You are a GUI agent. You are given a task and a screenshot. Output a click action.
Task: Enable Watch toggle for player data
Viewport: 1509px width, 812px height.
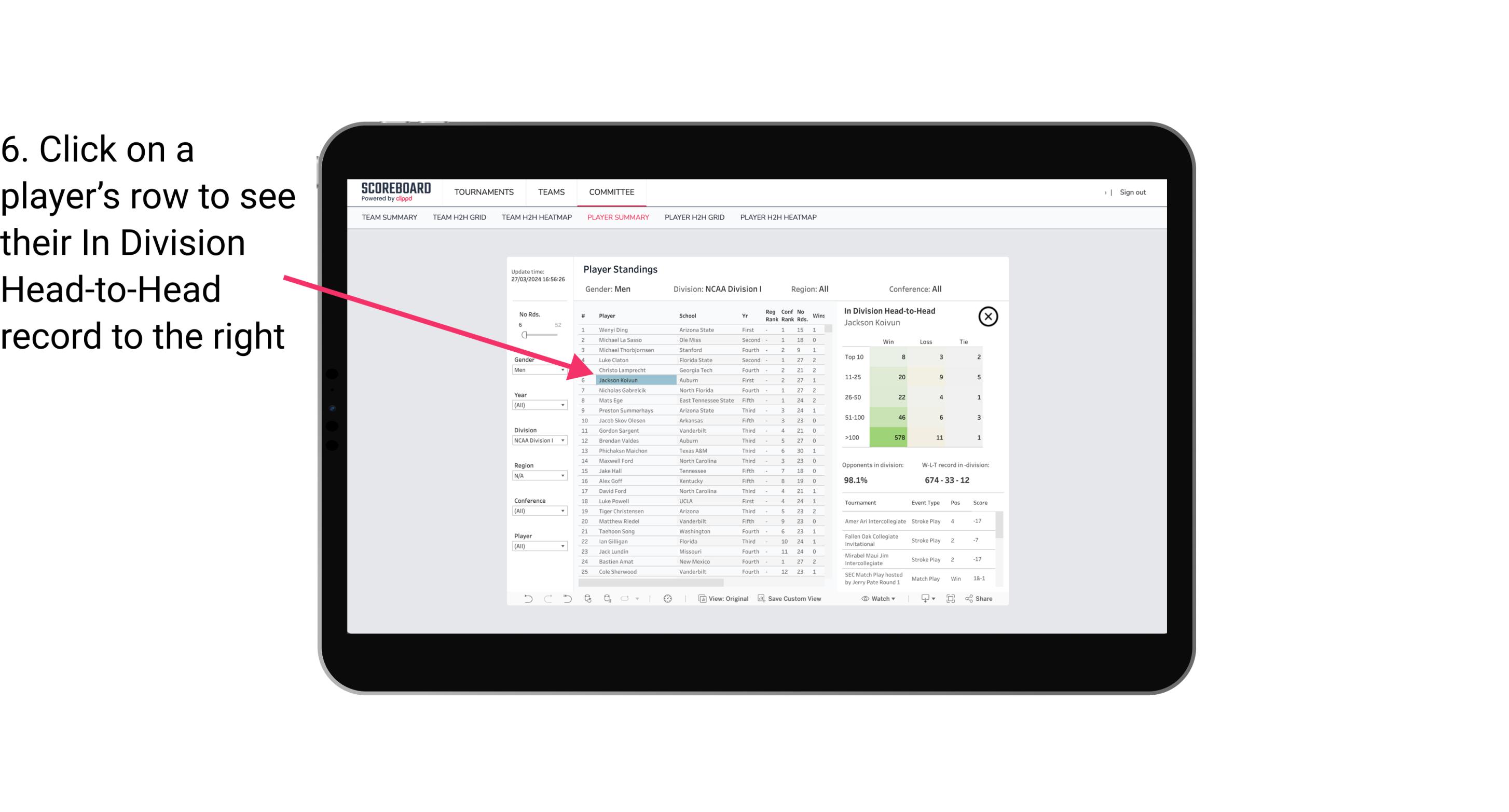pos(878,599)
